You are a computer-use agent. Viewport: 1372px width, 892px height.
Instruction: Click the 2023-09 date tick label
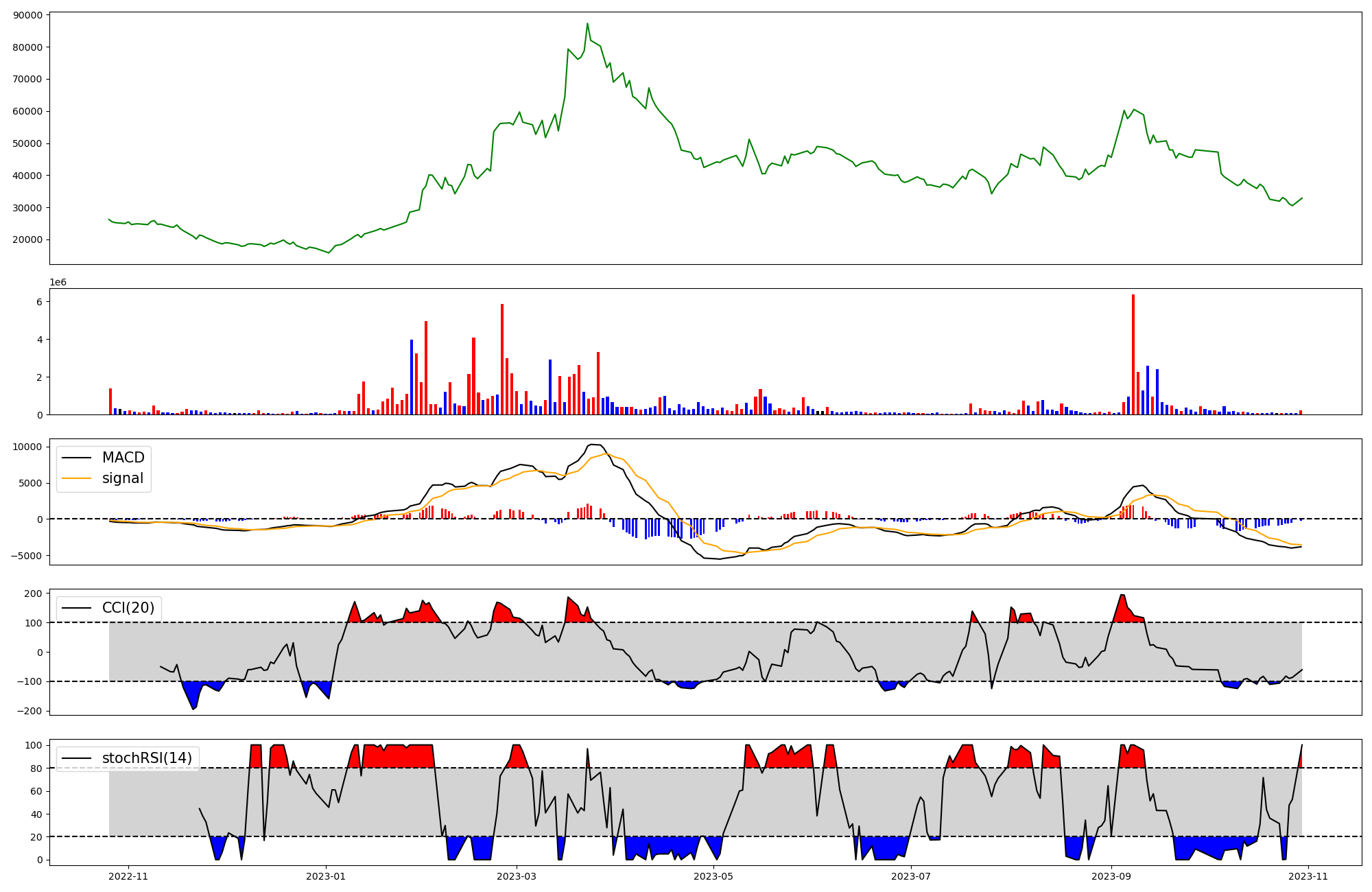pos(1111,876)
